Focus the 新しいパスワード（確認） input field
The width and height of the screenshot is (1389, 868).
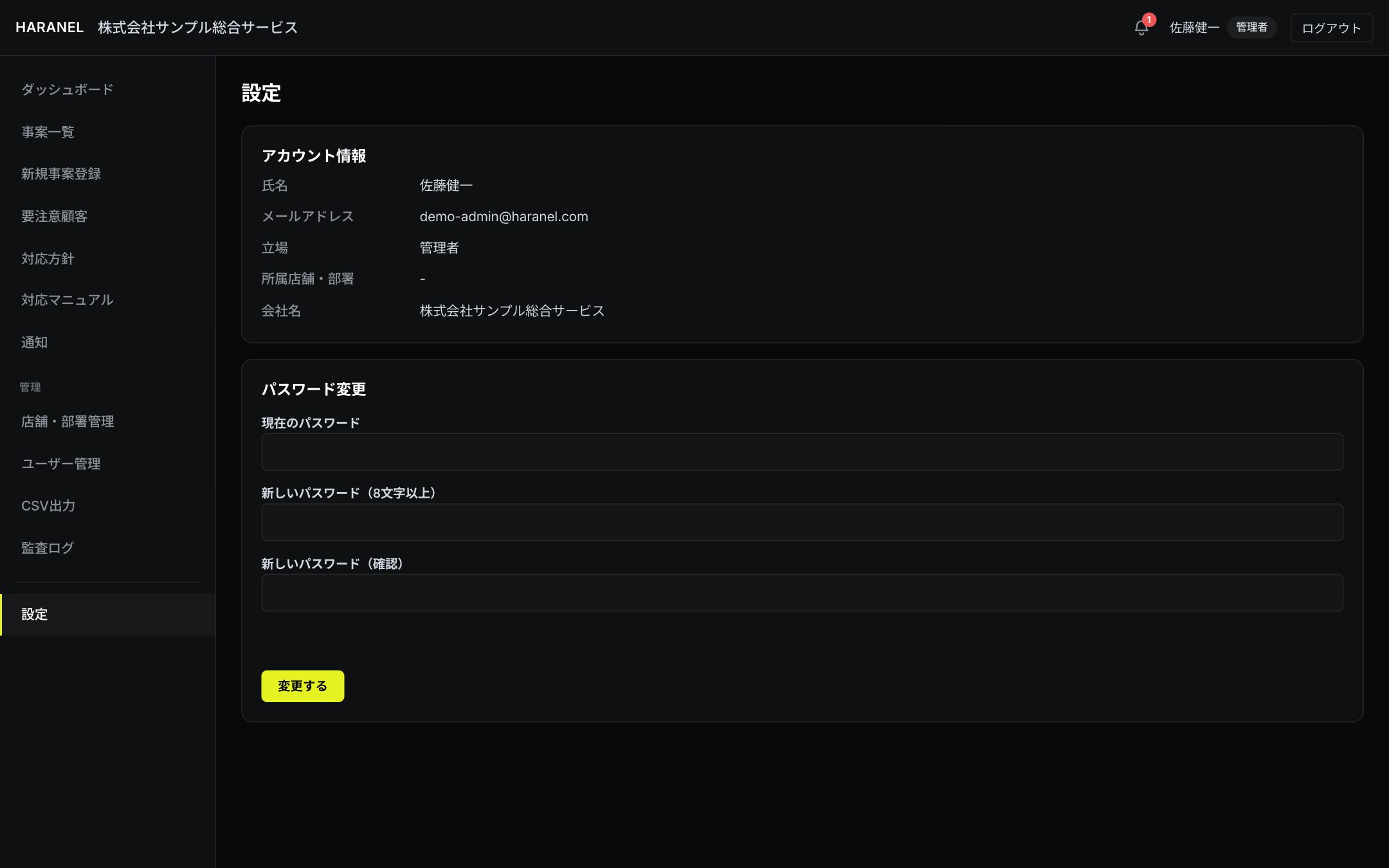click(802, 593)
